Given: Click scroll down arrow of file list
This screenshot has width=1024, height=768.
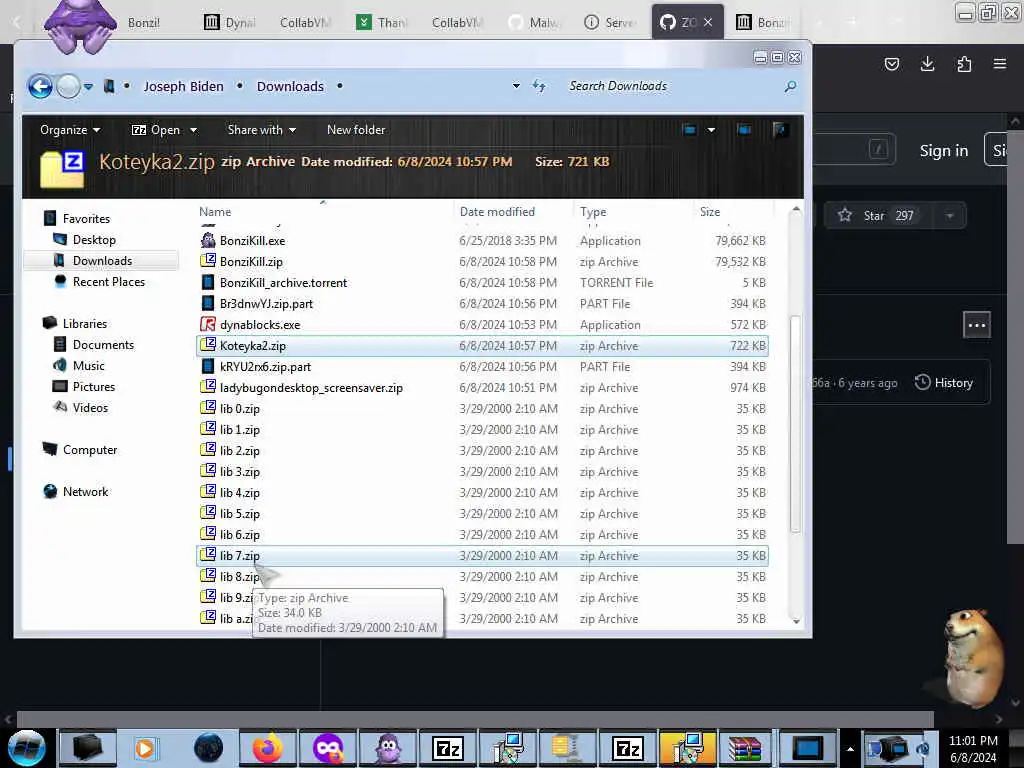Looking at the screenshot, I should tap(795, 621).
